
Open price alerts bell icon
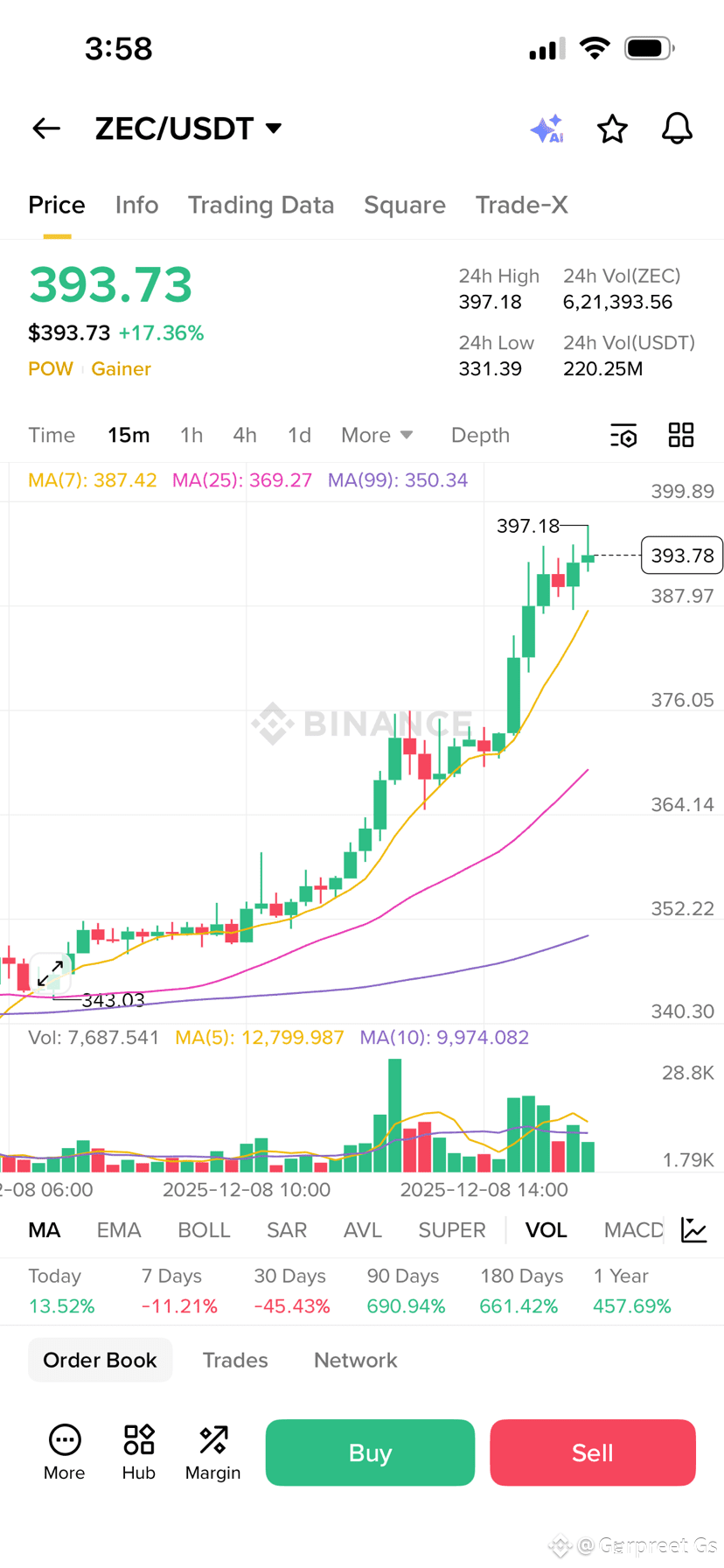coord(677,129)
